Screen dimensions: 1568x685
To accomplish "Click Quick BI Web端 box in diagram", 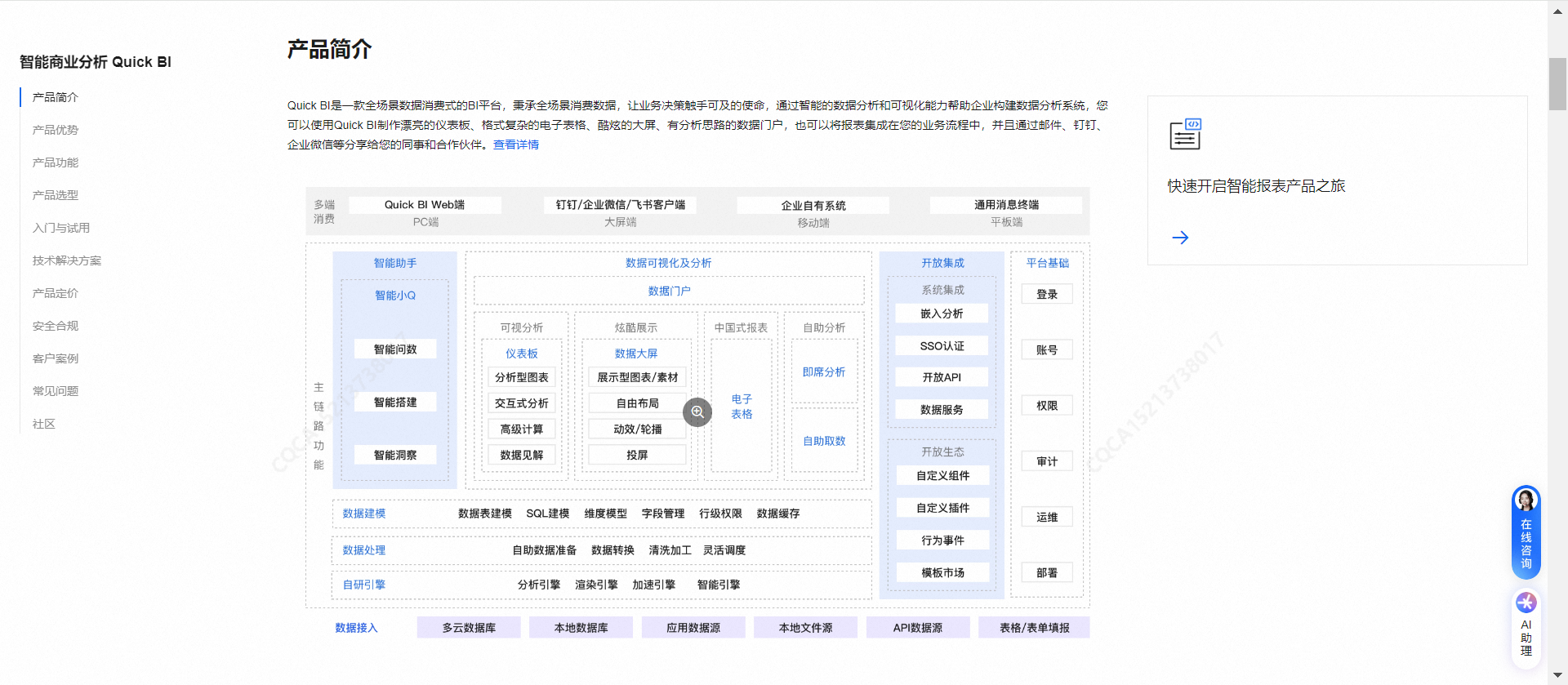I will pos(425,205).
